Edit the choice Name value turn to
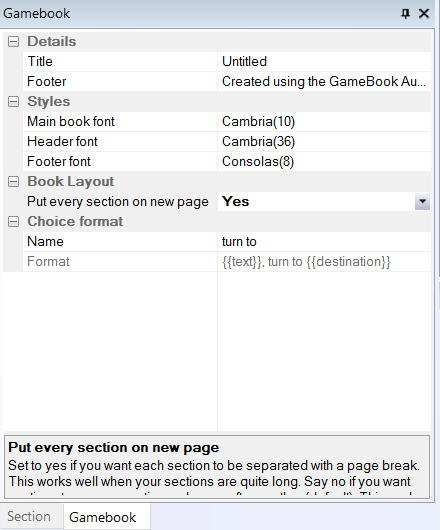The width and height of the screenshot is (440, 530). 324,241
